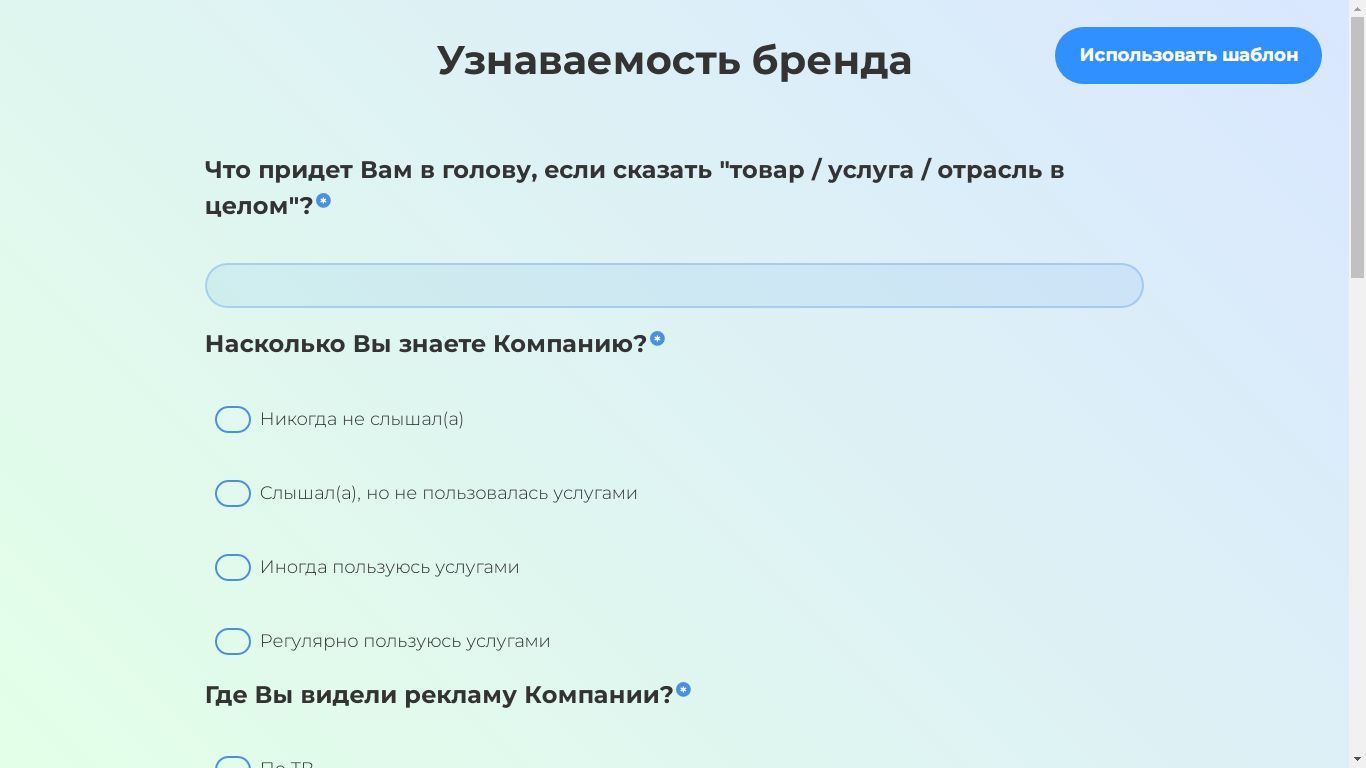Click inside the answer text field

point(674,285)
